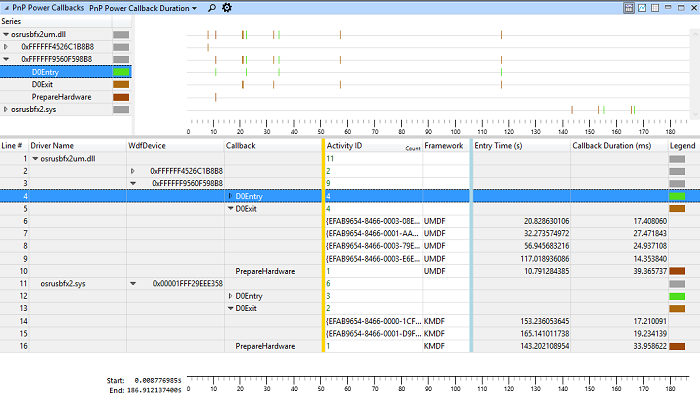Click the PrepareHardware marker in graph row
Image resolution: width=700 pixels, height=393 pixels.
(216, 97)
